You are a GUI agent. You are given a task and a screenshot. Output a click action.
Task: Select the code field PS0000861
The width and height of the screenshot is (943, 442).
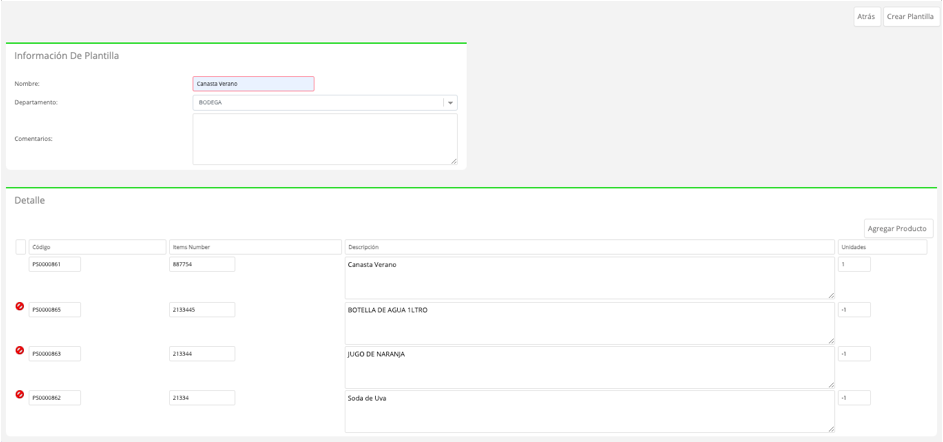click(55, 265)
